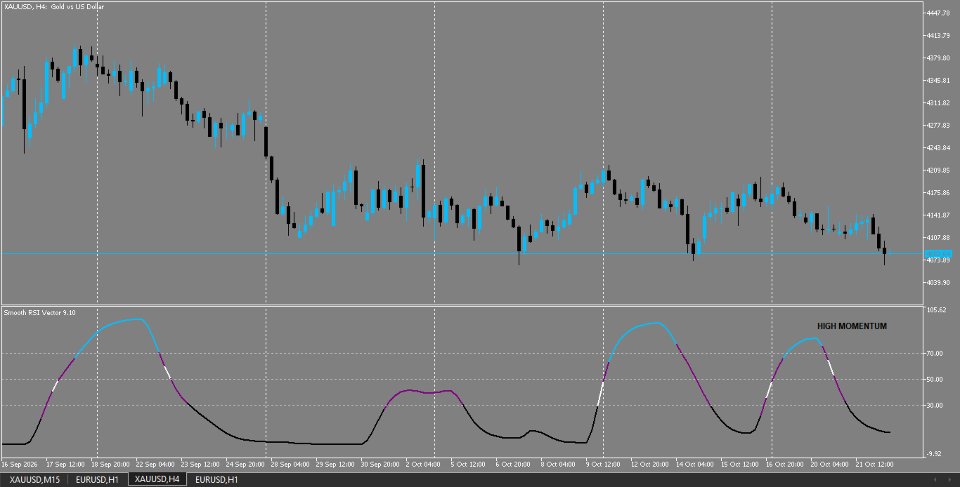Click the chart title XAUUSD, H4: Gold vs US Dollar
This screenshot has width=960, height=487.
pyautogui.click(x=54, y=7)
